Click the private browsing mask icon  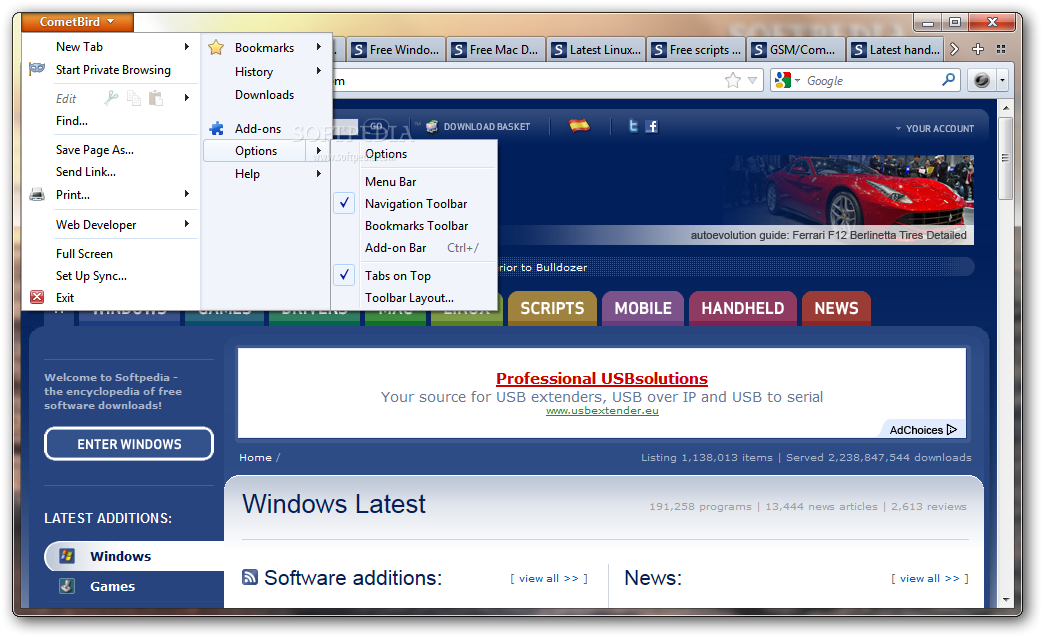37,68
